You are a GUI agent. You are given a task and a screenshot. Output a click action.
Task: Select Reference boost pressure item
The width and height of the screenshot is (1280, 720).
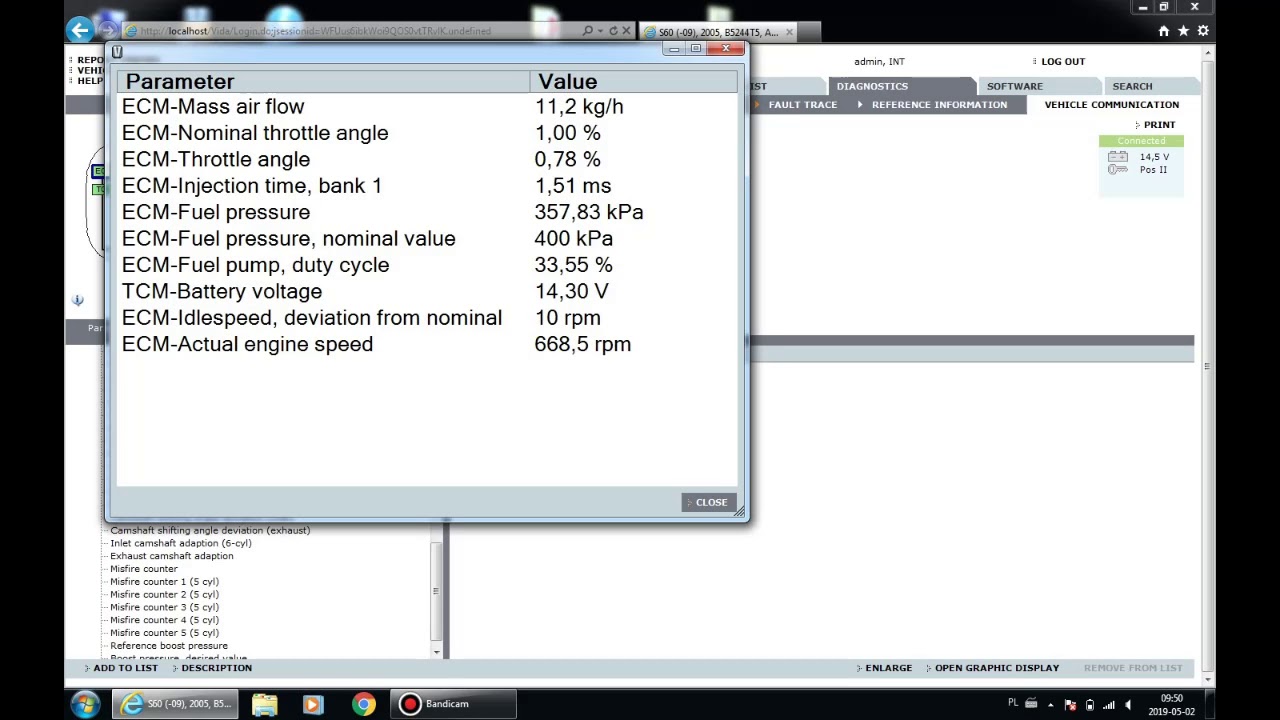pyautogui.click(x=169, y=646)
